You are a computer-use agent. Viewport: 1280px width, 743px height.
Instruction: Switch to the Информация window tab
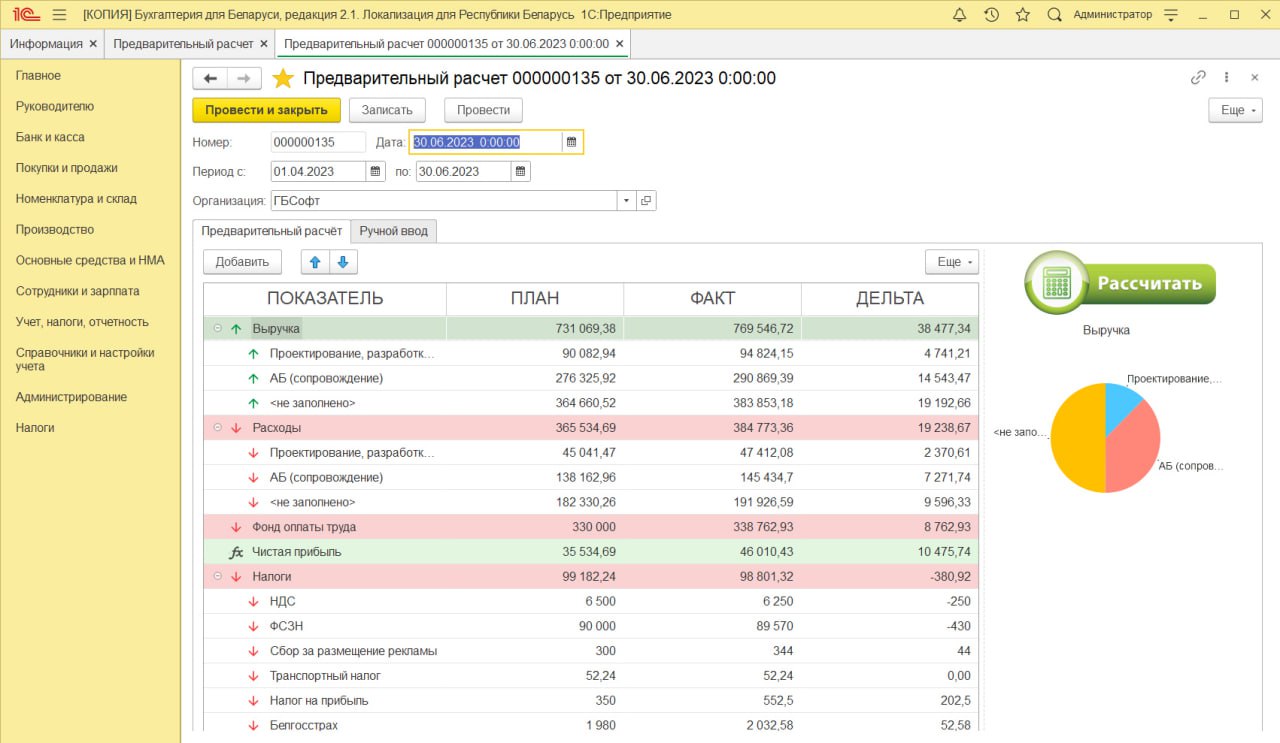click(46, 44)
